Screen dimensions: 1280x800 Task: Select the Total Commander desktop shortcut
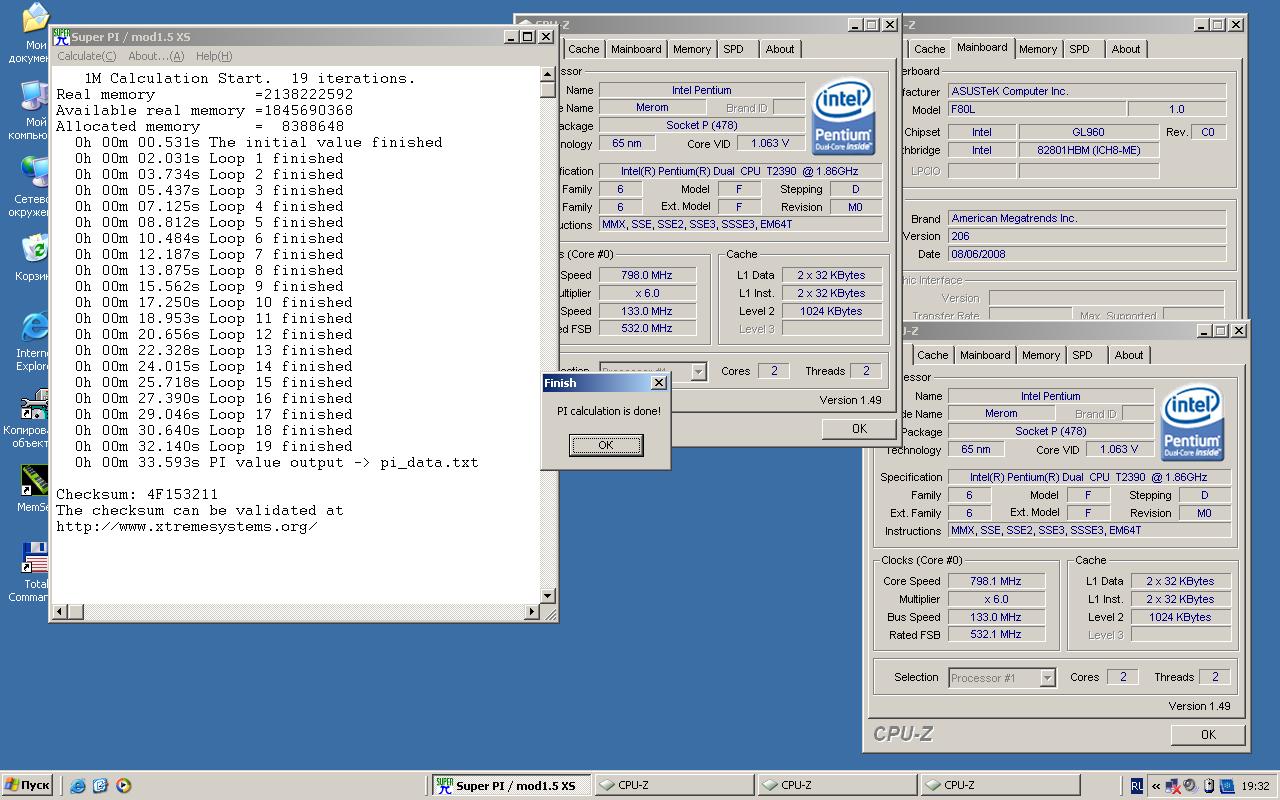click(34, 558)
